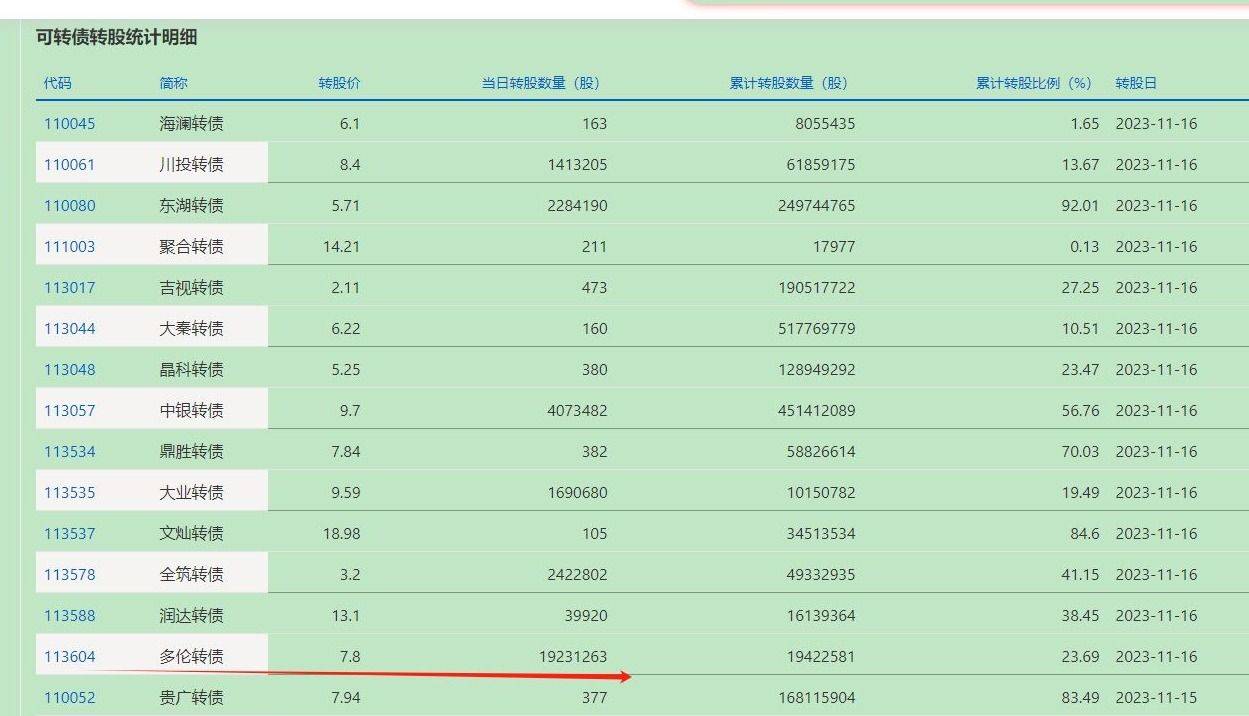
Task: Click cumulative ratio 0.13
Action: (x=1084, y=247)
